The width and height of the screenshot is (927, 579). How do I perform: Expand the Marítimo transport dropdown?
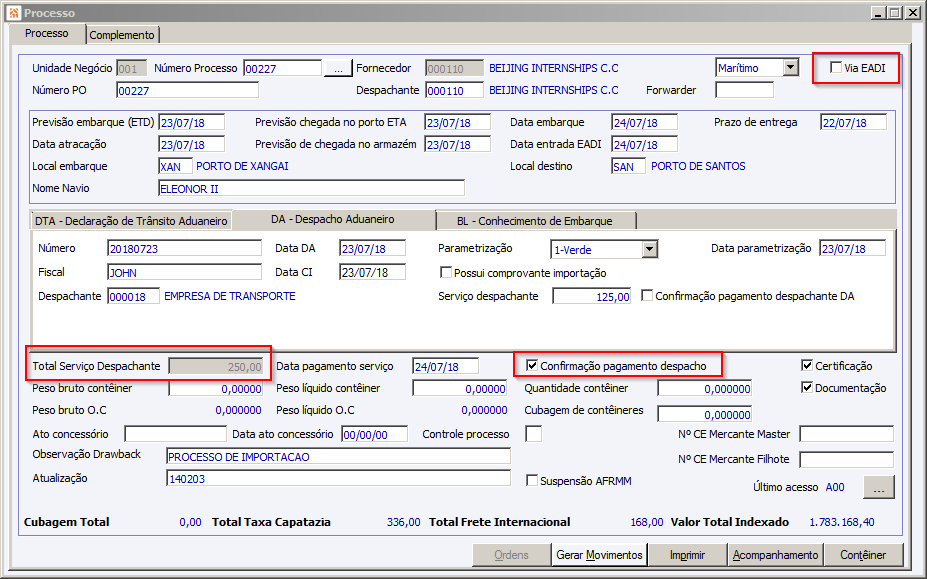click(x=790, y=67)
